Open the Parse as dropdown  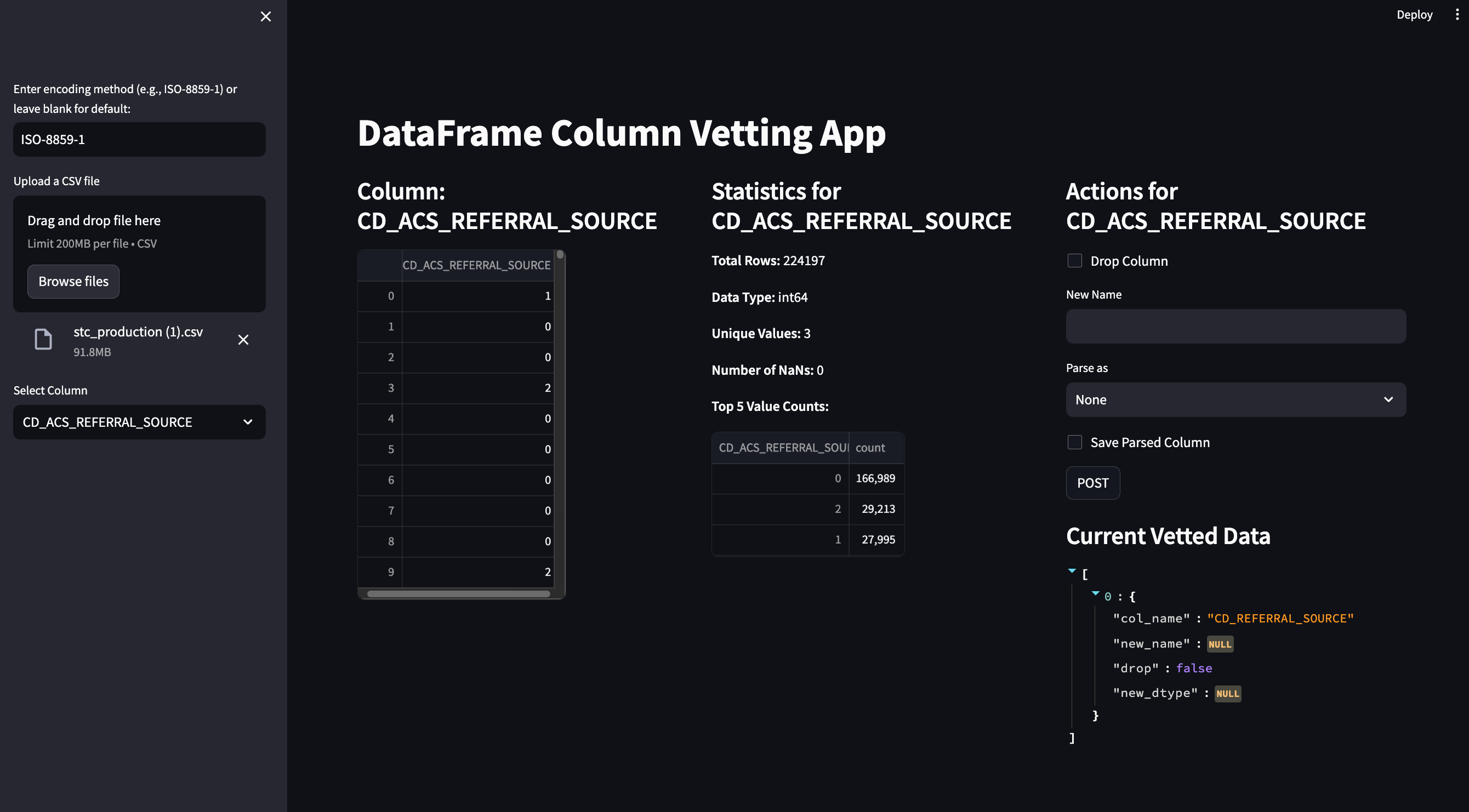click(x=1235, y=400)
